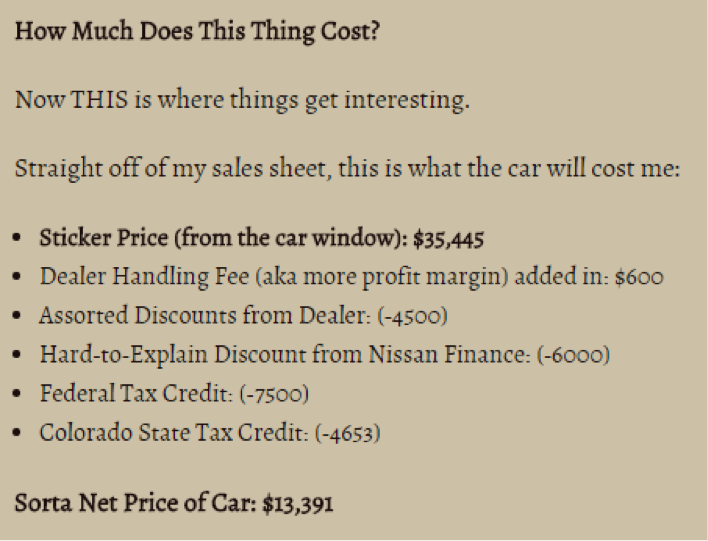Click the (-6000) Nissan Finance discount value
The height and width of the screenshot is (541, 708).
coord(573,354)
